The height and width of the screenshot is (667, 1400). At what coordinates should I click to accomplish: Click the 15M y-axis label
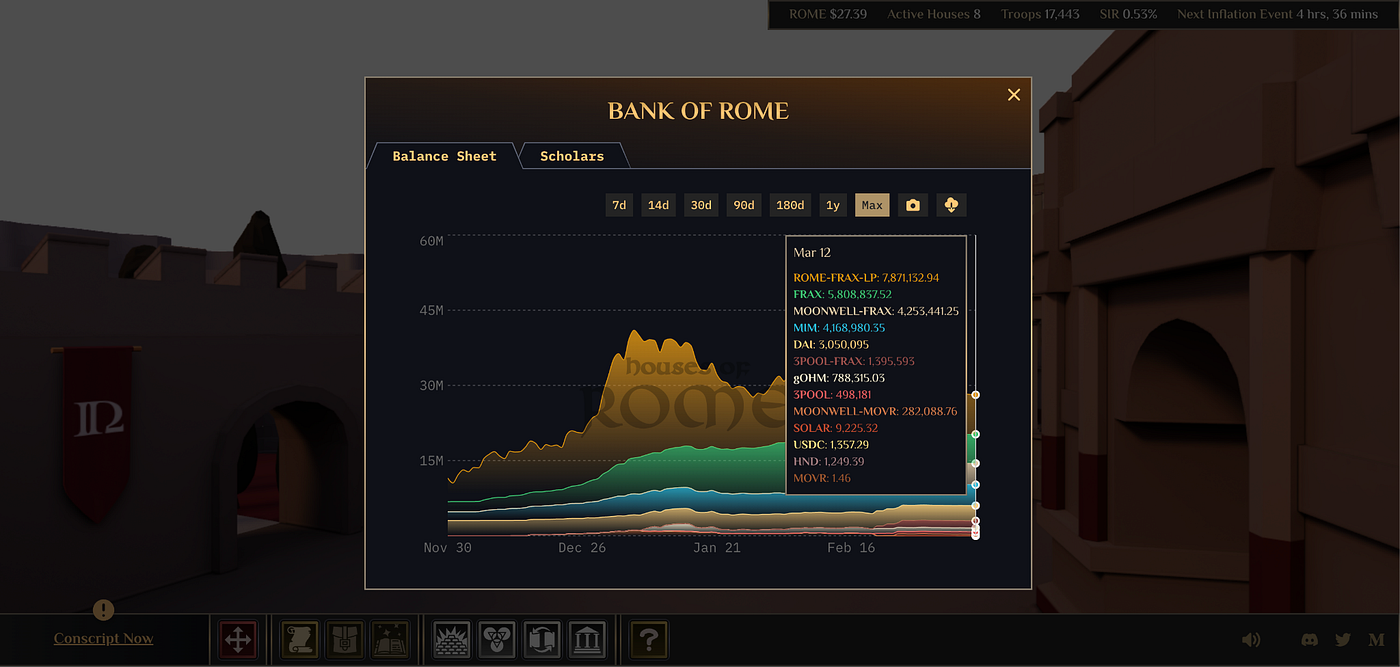click(431, 461)
